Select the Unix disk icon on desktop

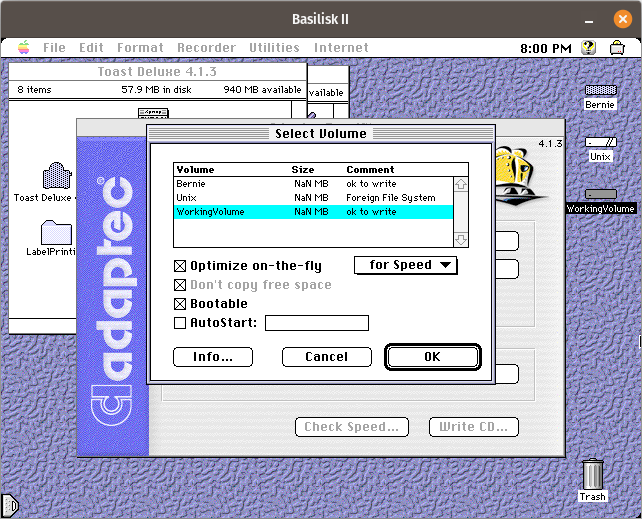(x=600, y=142)
